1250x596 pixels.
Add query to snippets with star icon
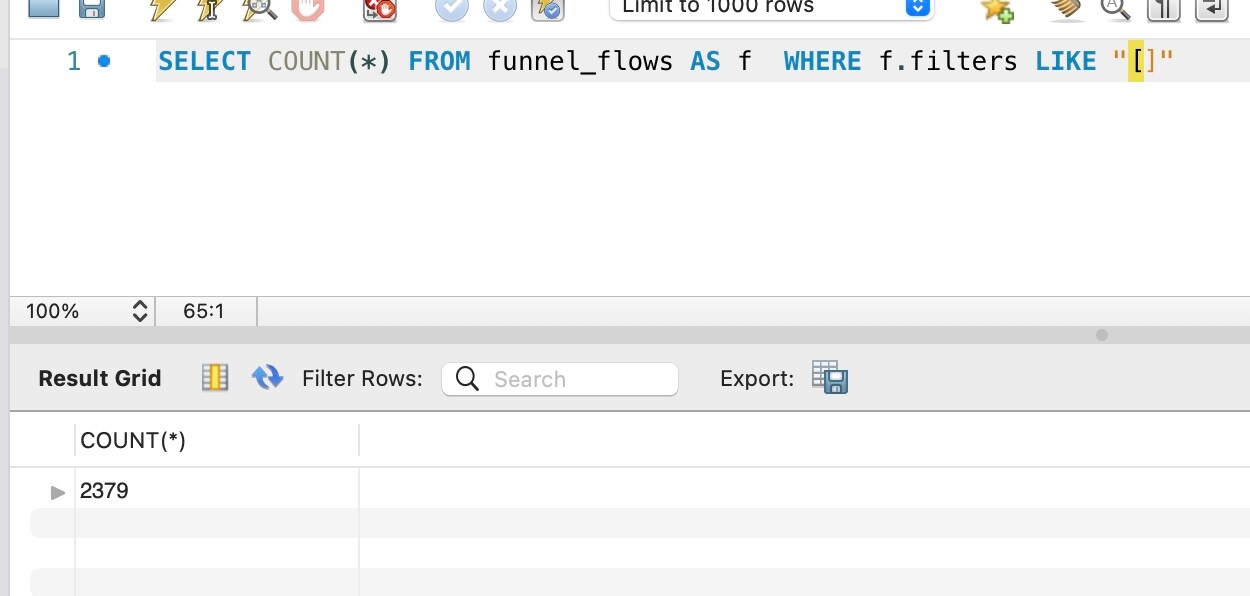click(x=997, y=10)
